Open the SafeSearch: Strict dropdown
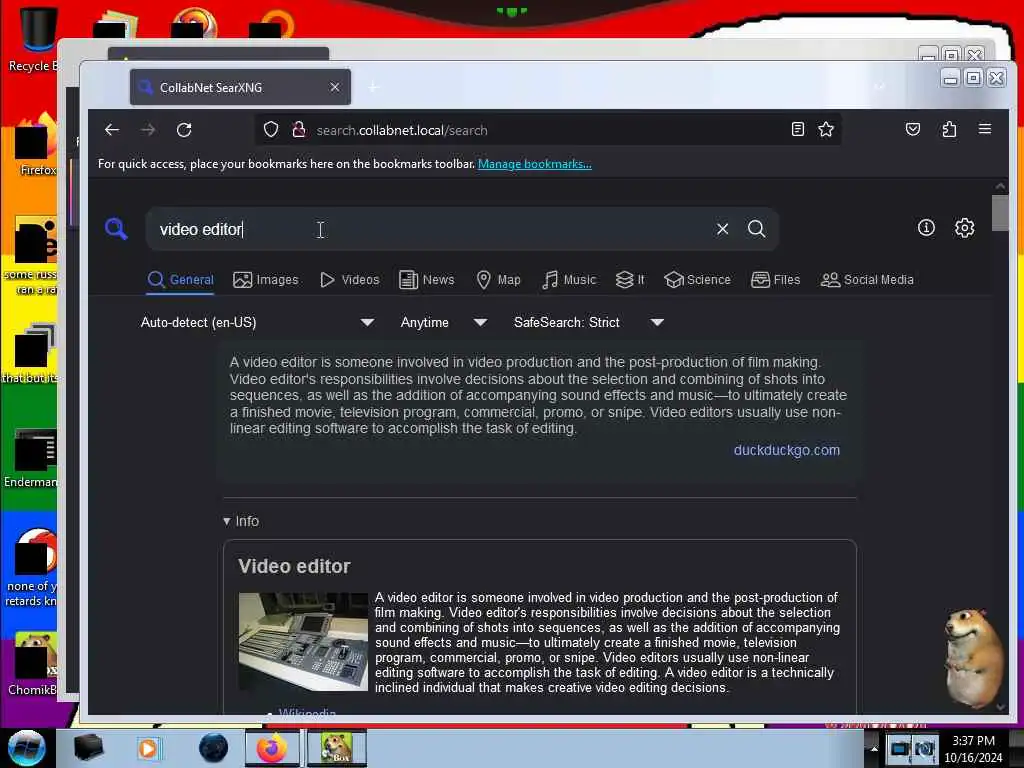Screen dimensions: 1024x768 [588, 322]
